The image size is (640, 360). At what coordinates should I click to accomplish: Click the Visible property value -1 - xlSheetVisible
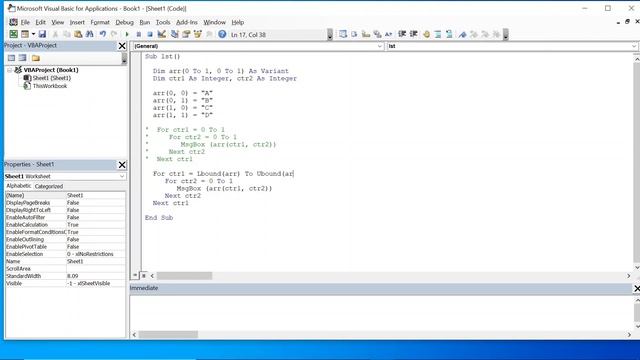point(96,284)
